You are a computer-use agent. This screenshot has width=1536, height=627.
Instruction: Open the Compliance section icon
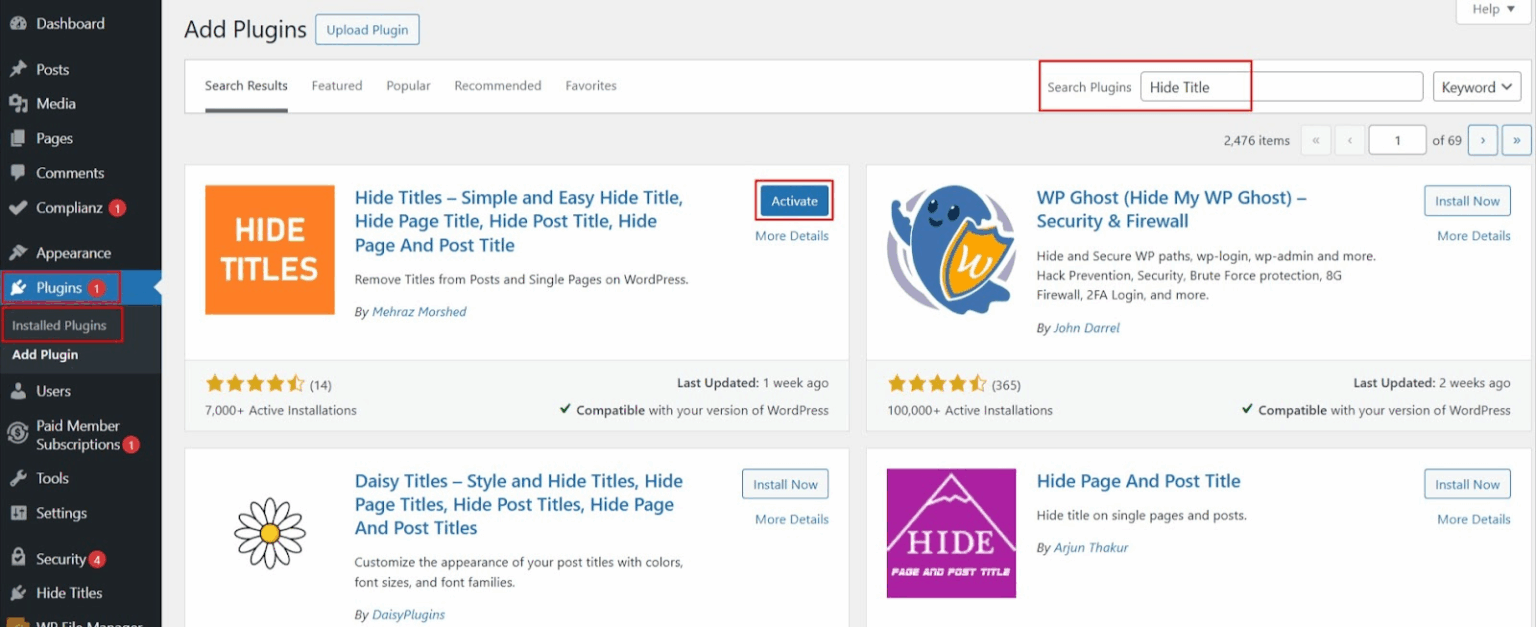[x=18, y=207]
